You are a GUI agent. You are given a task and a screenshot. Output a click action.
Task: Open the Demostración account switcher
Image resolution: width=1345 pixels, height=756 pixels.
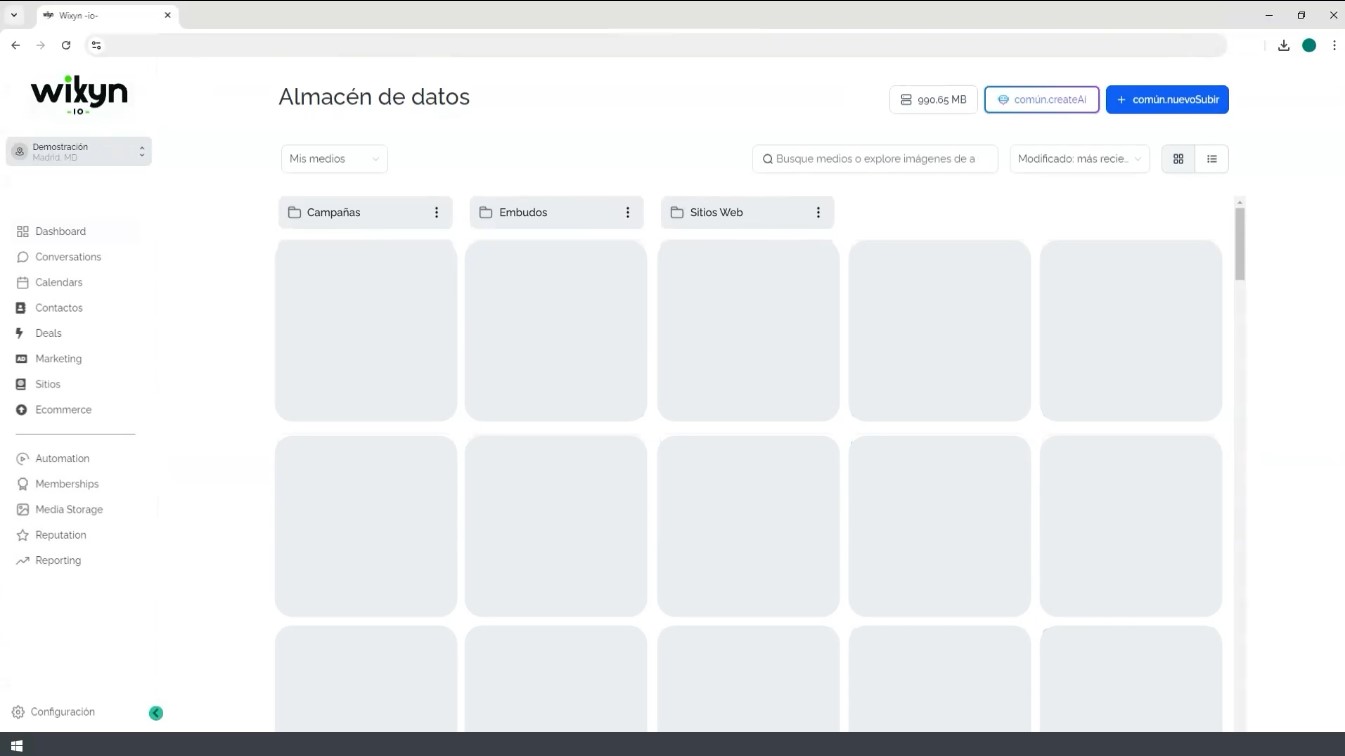(x=79, y=151)
